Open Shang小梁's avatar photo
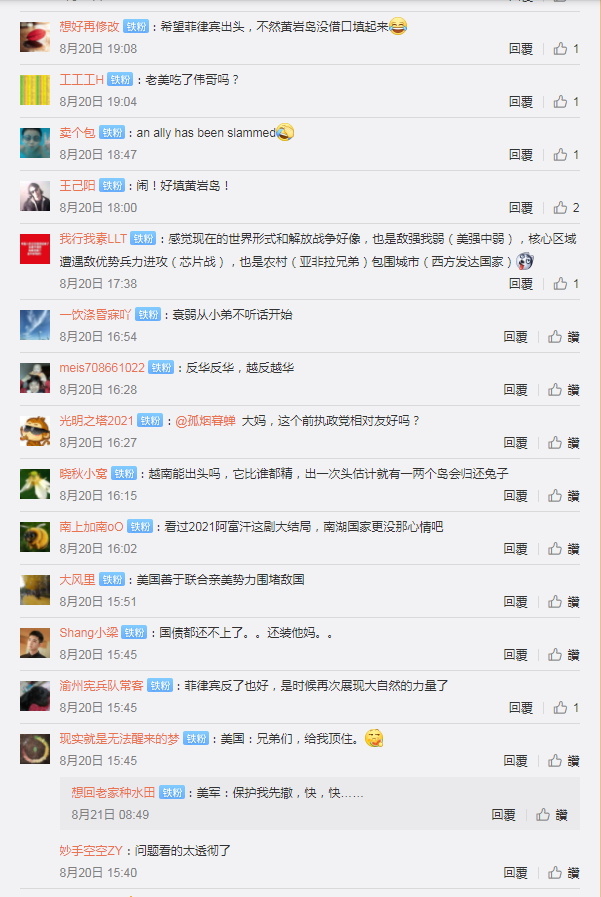Image resolution: width=601 pixels, height=897 pixels. click(35, 643)
